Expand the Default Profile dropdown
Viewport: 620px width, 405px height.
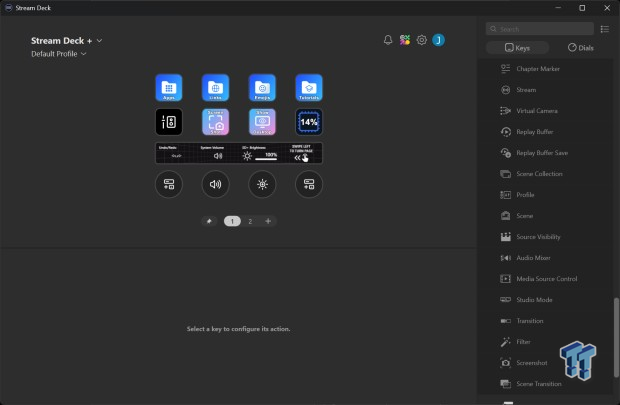pyautogui.click(x=83, y=54)
